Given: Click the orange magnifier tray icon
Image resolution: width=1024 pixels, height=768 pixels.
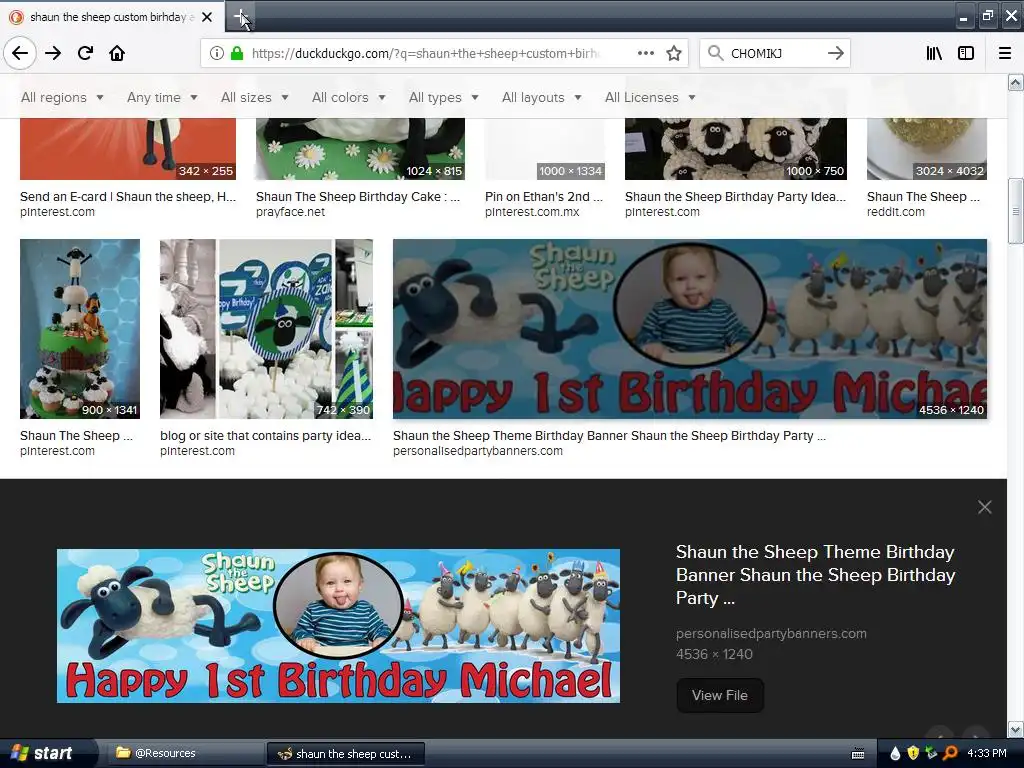Looking at the screenshot, I should (950, 754).
